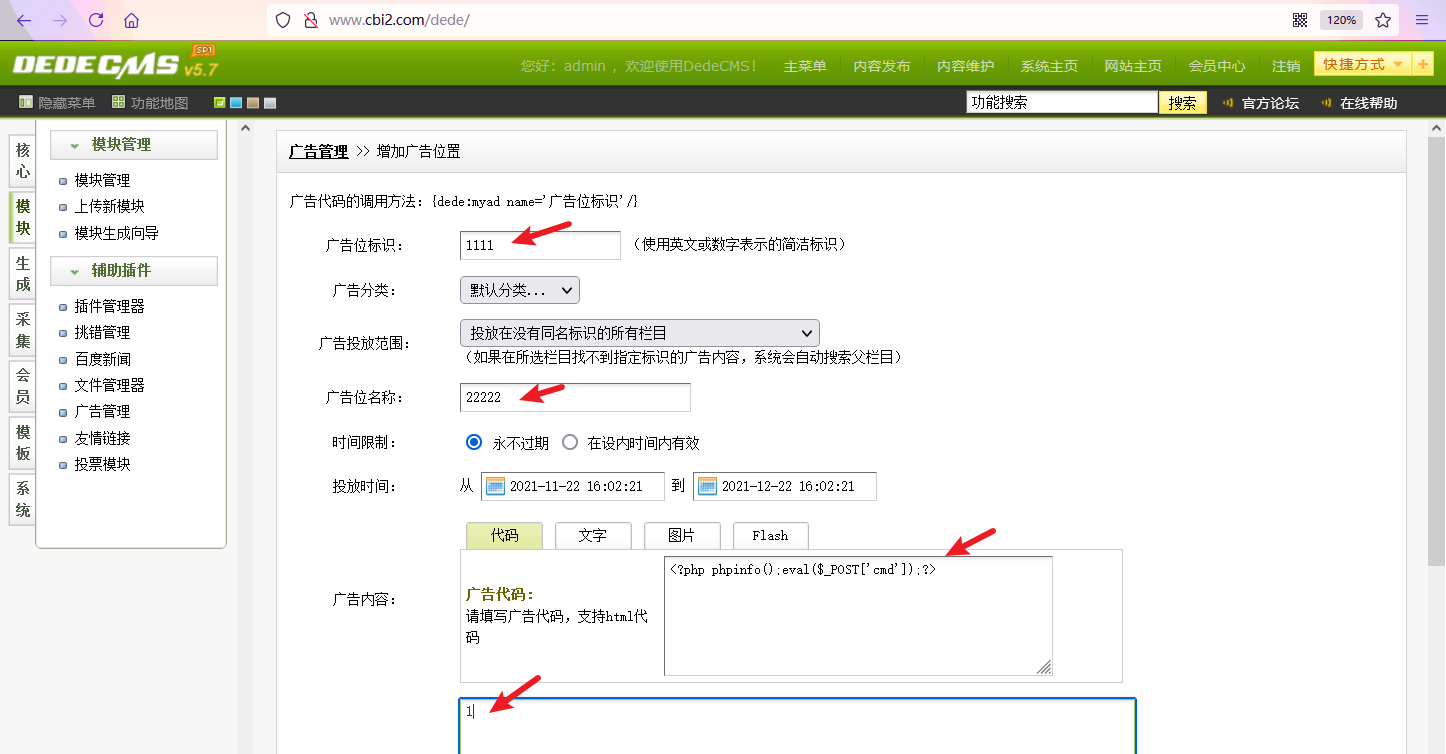Collapse the 模块管理 section header
Viewport: 1446px width, 754px height.
click(134, 145)
